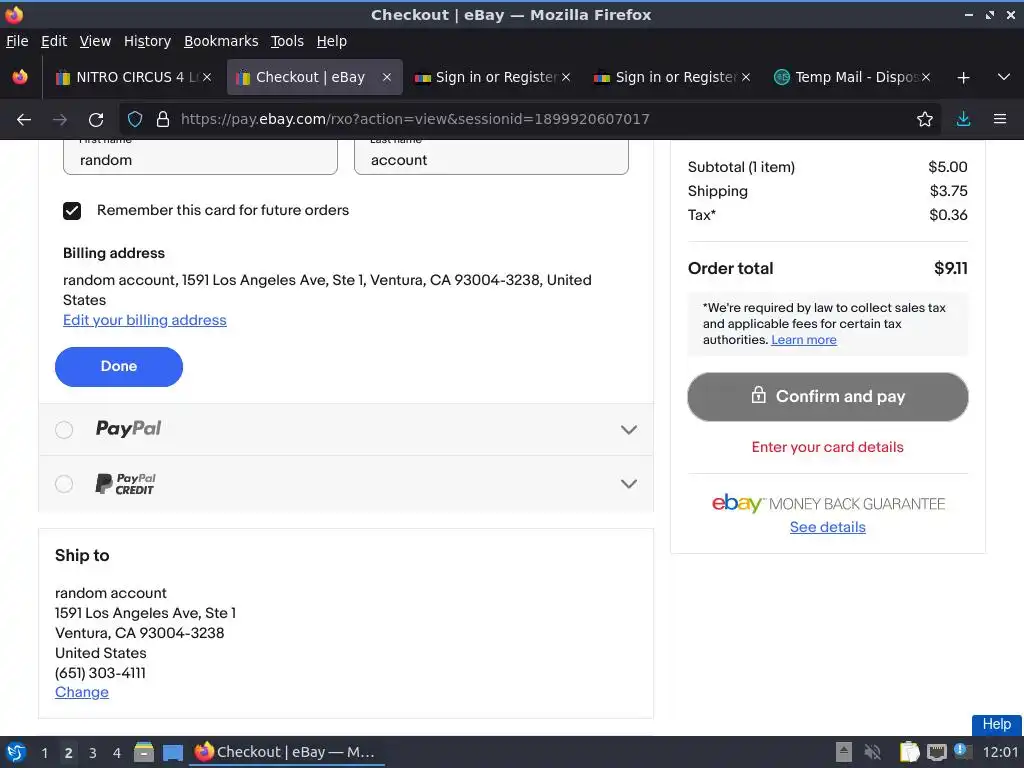Image resolution: width=1024 pixels, height=768 pixels.
Task: Click the PayPal Credit logo
Action: coord(125,484)
